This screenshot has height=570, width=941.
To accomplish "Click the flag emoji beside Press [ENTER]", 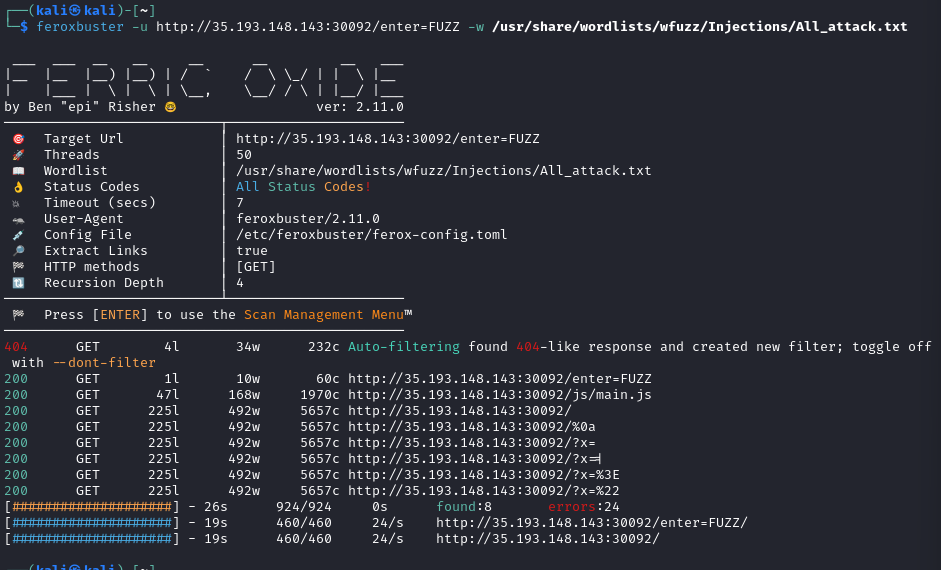I will point(19,315).
